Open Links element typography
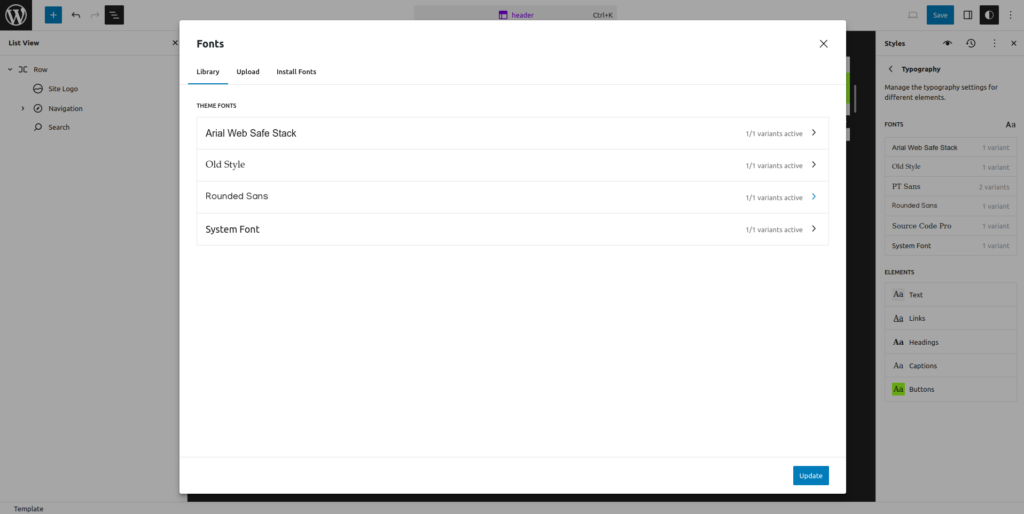The width and height of the screenshot is (1024, 514). pyautogui.click(x=950, y=318)
